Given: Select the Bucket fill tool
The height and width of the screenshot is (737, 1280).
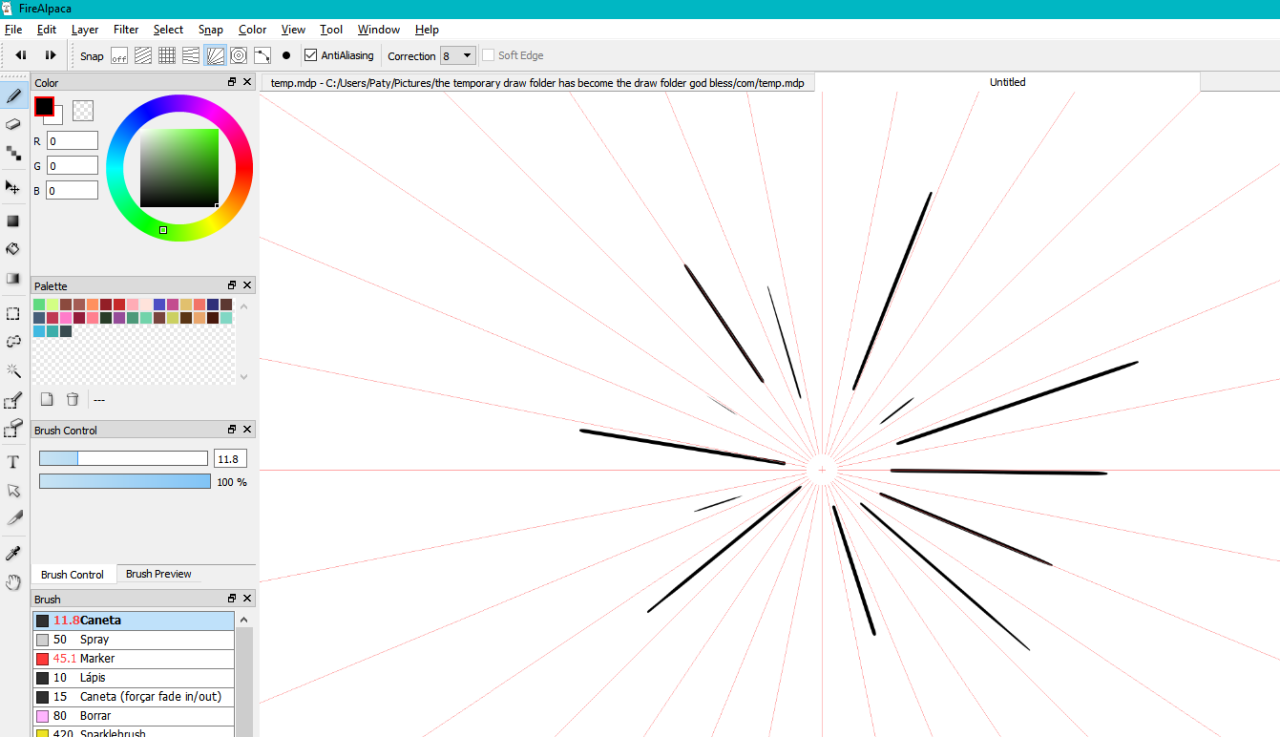Looking at the screenshot, I should tap(14, 249).
